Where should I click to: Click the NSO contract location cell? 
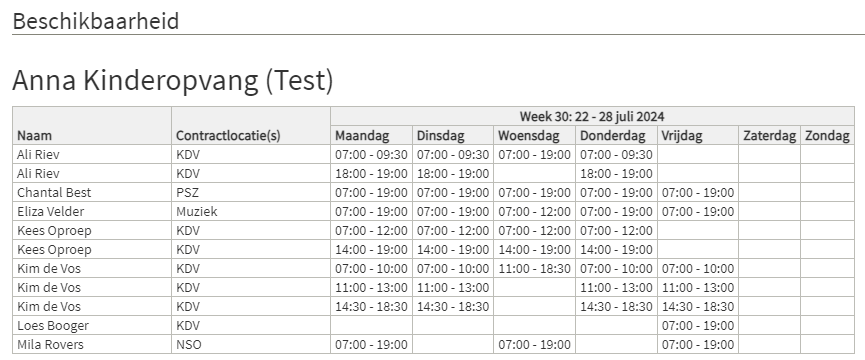coord(251,345)
